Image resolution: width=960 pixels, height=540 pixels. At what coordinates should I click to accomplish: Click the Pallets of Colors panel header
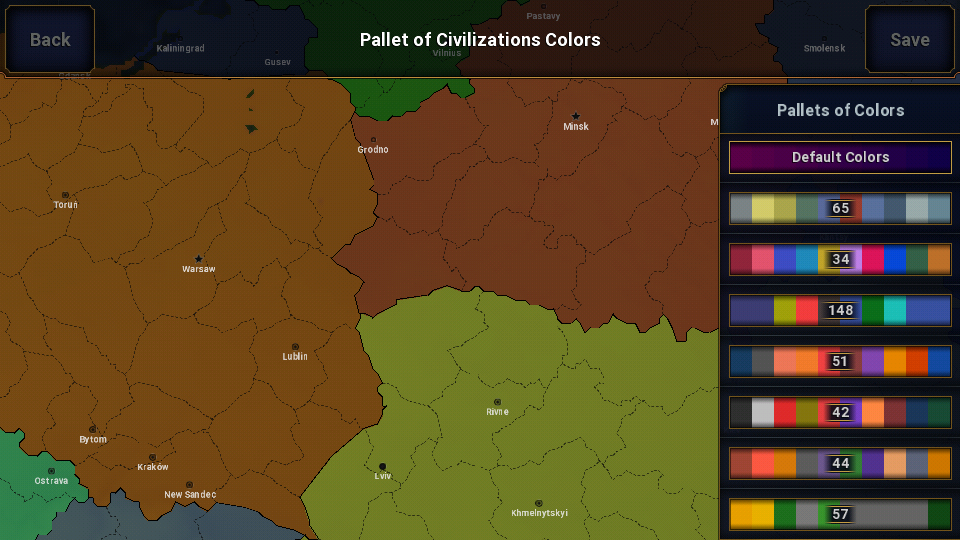(840, 110)
